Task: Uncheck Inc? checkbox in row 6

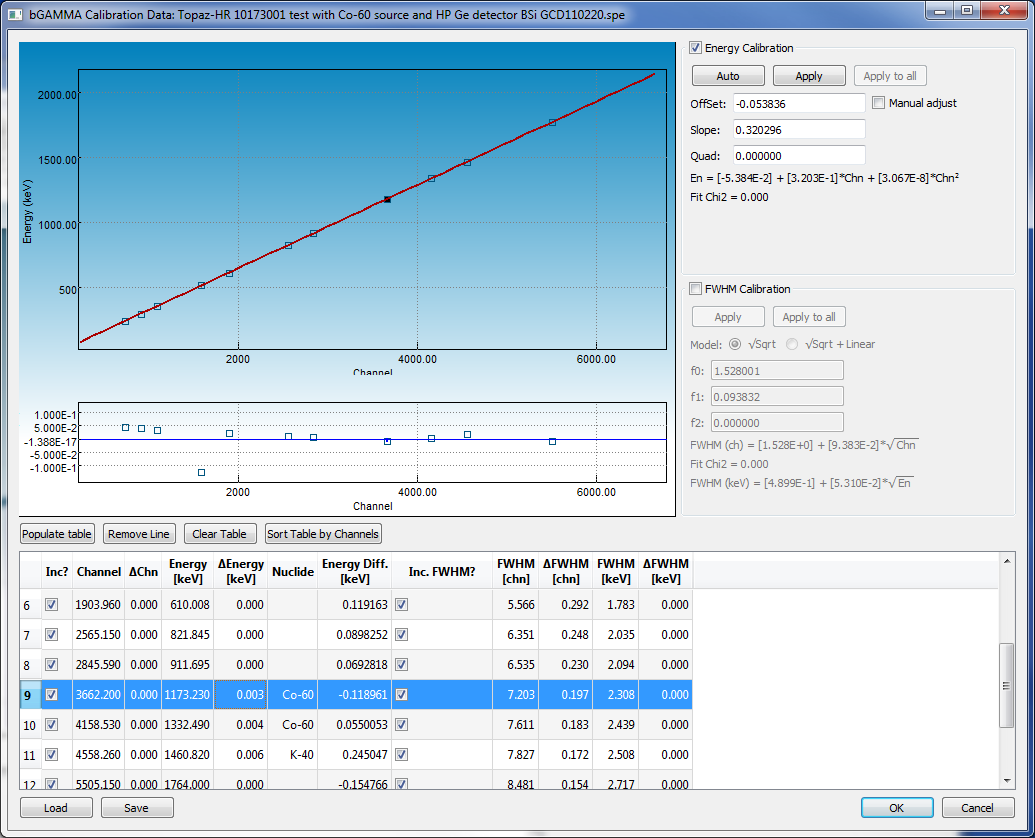Action: click(51, 604)
